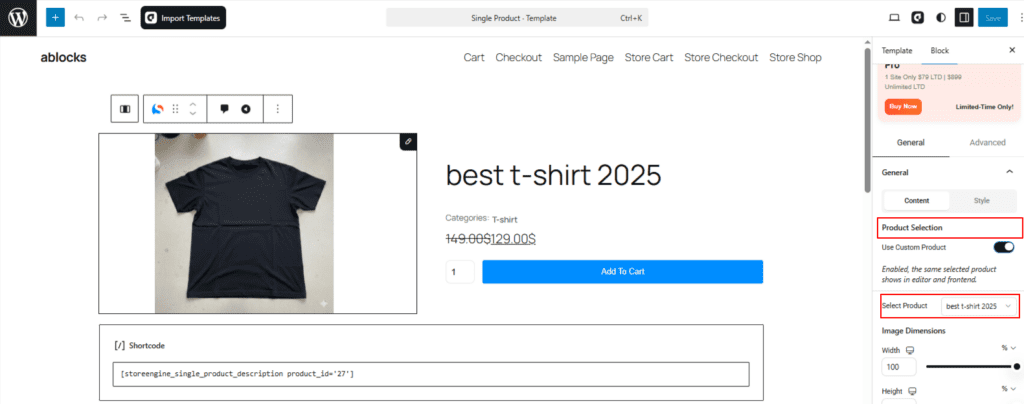The image size is (1024, 404).
Task: Collapse the General section chevron
Action: point(1009,172)
